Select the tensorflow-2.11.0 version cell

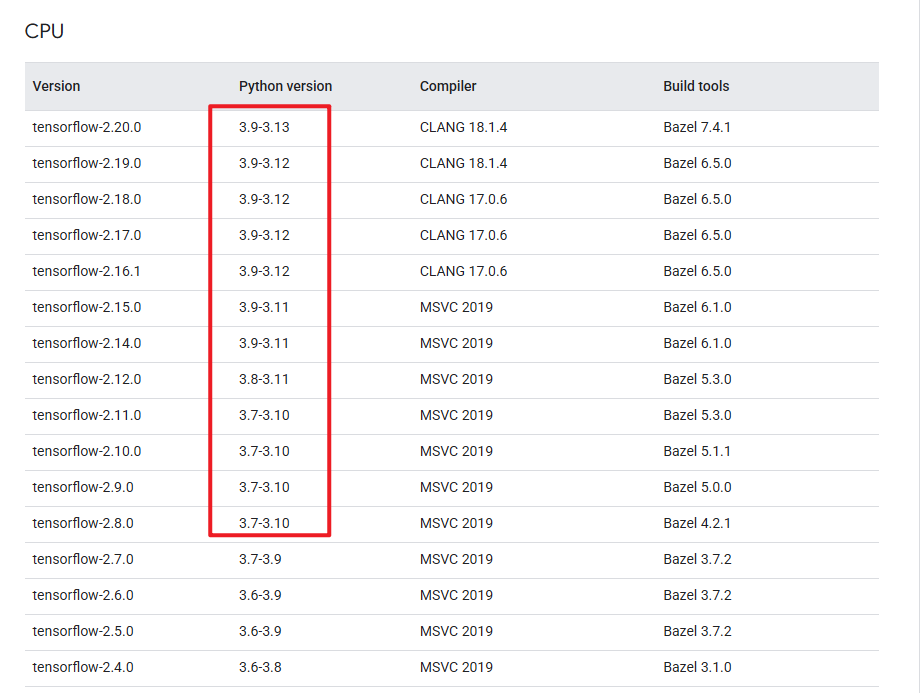click(87, 415)
